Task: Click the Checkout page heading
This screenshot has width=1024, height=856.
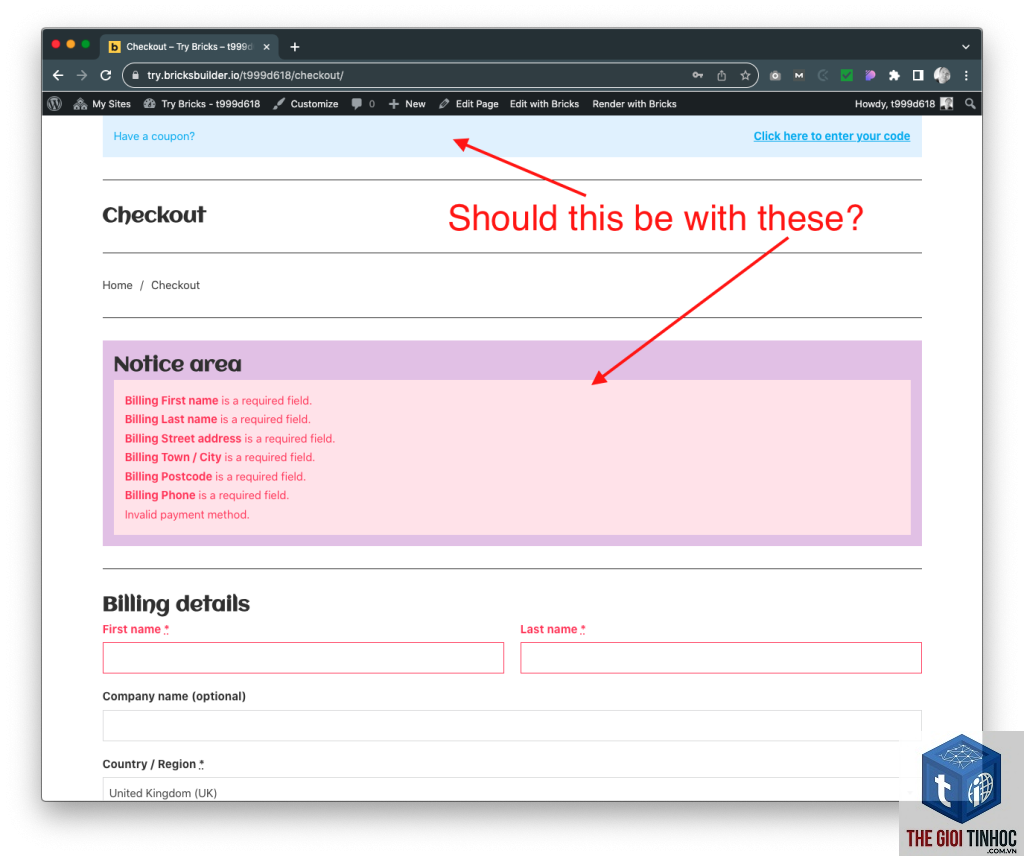Action: [154, 215]
